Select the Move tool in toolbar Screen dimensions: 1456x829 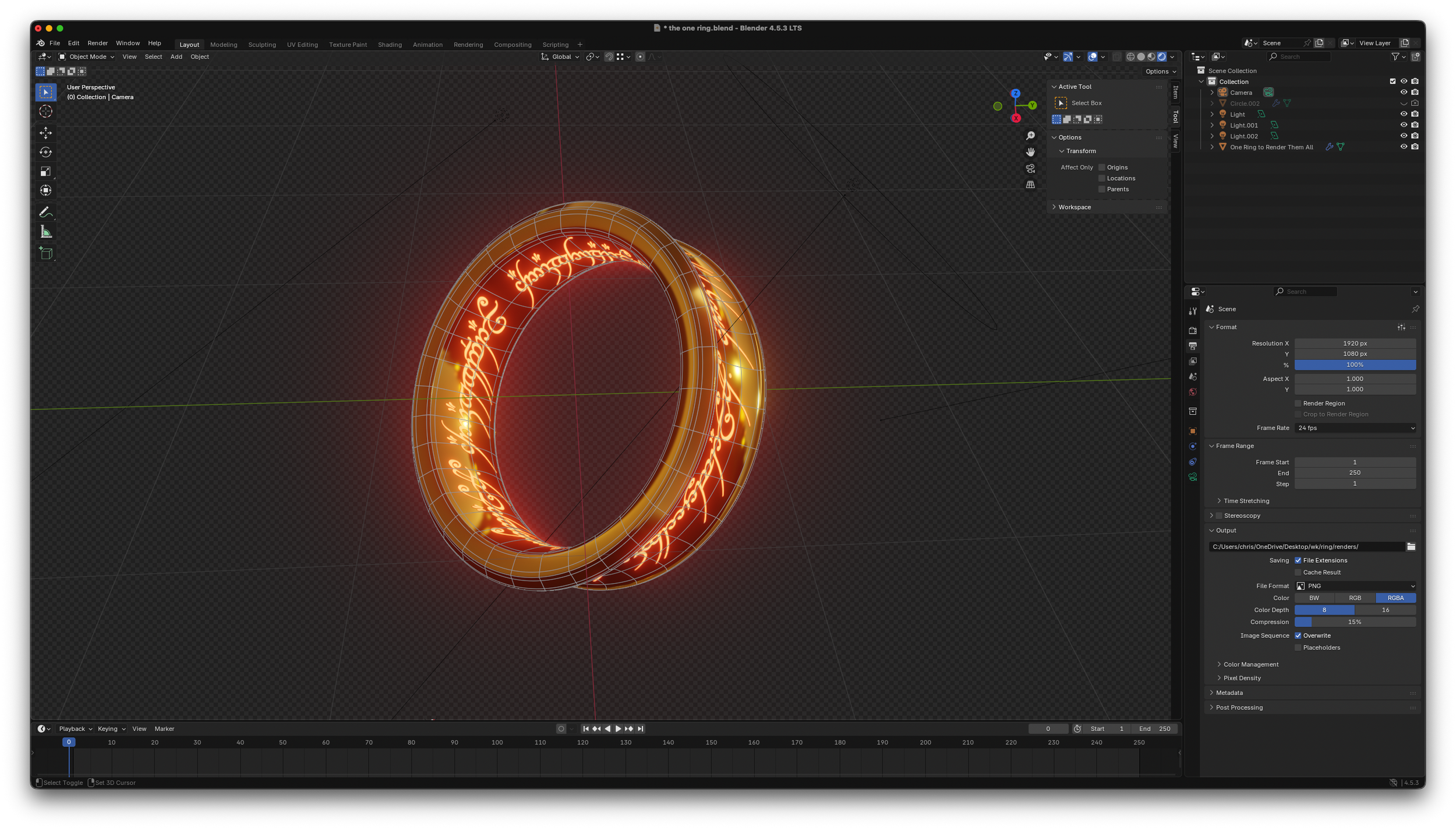pos(45,133)
